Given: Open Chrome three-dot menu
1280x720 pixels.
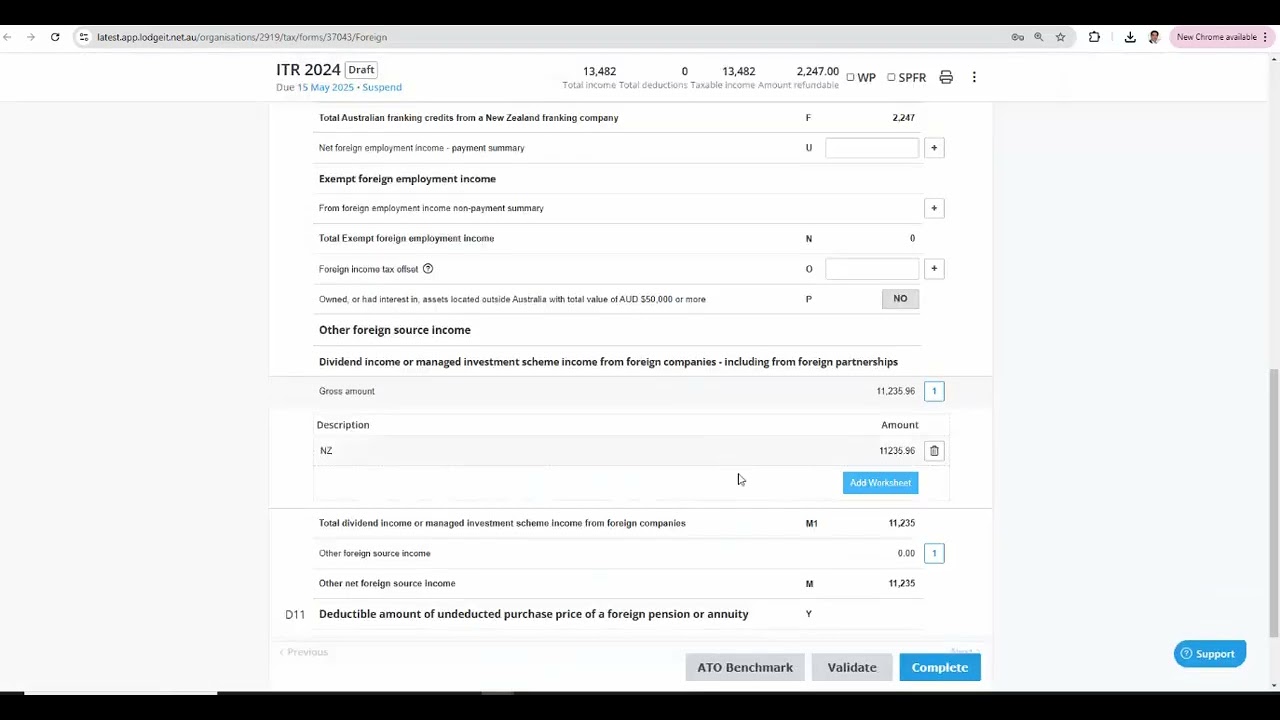Looking at the screenshot, I should 1267,37.
